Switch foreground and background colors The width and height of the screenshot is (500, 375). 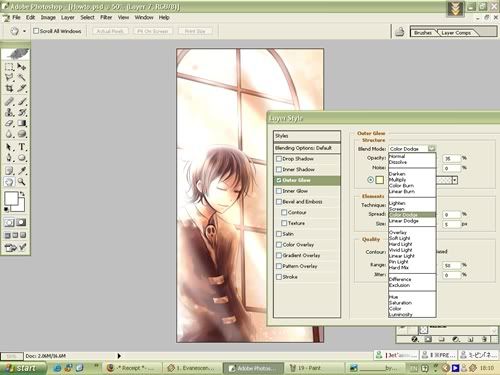(x=22, y=193)
